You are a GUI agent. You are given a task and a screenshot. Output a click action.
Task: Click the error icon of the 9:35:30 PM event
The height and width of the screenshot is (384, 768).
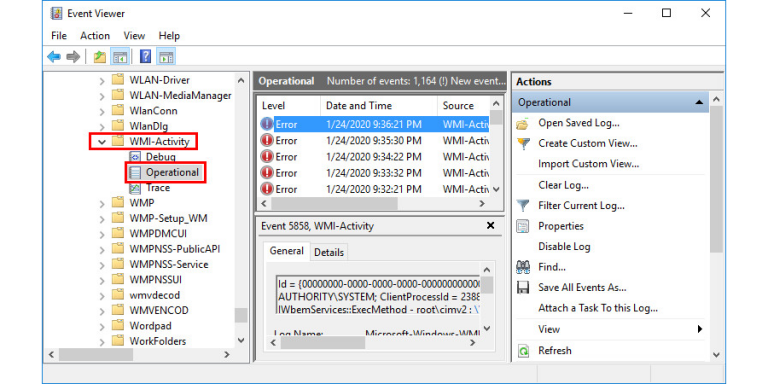point(267,141)
